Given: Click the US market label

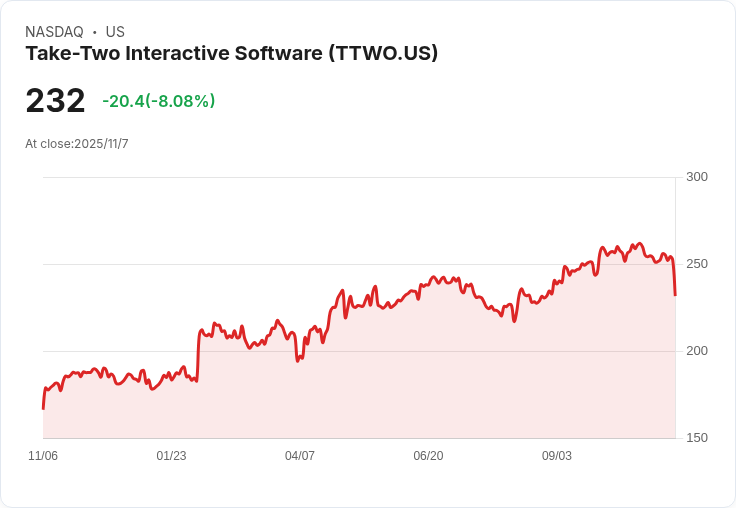Looking at the screenshot, I should (x=115, y=32).
